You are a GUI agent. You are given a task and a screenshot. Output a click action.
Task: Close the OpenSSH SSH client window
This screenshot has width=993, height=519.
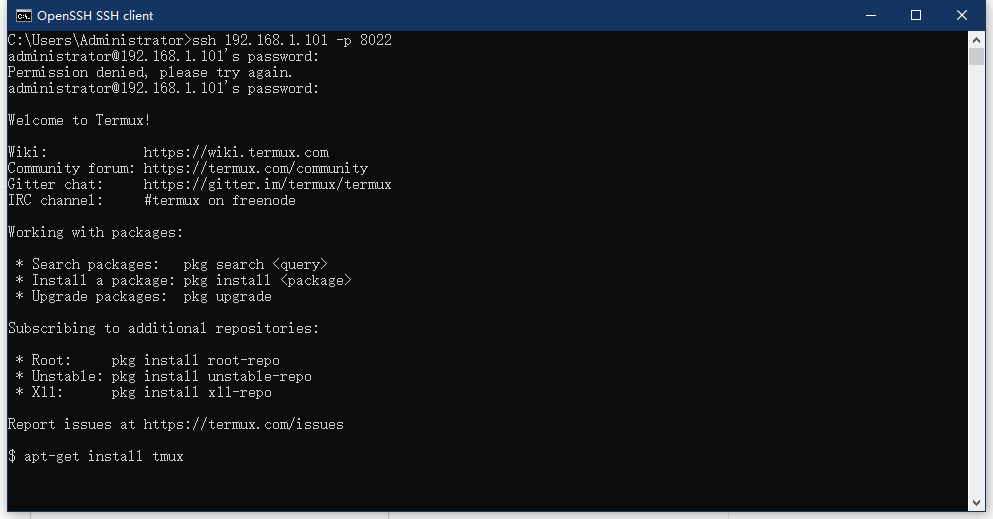(x=961, y=16)
